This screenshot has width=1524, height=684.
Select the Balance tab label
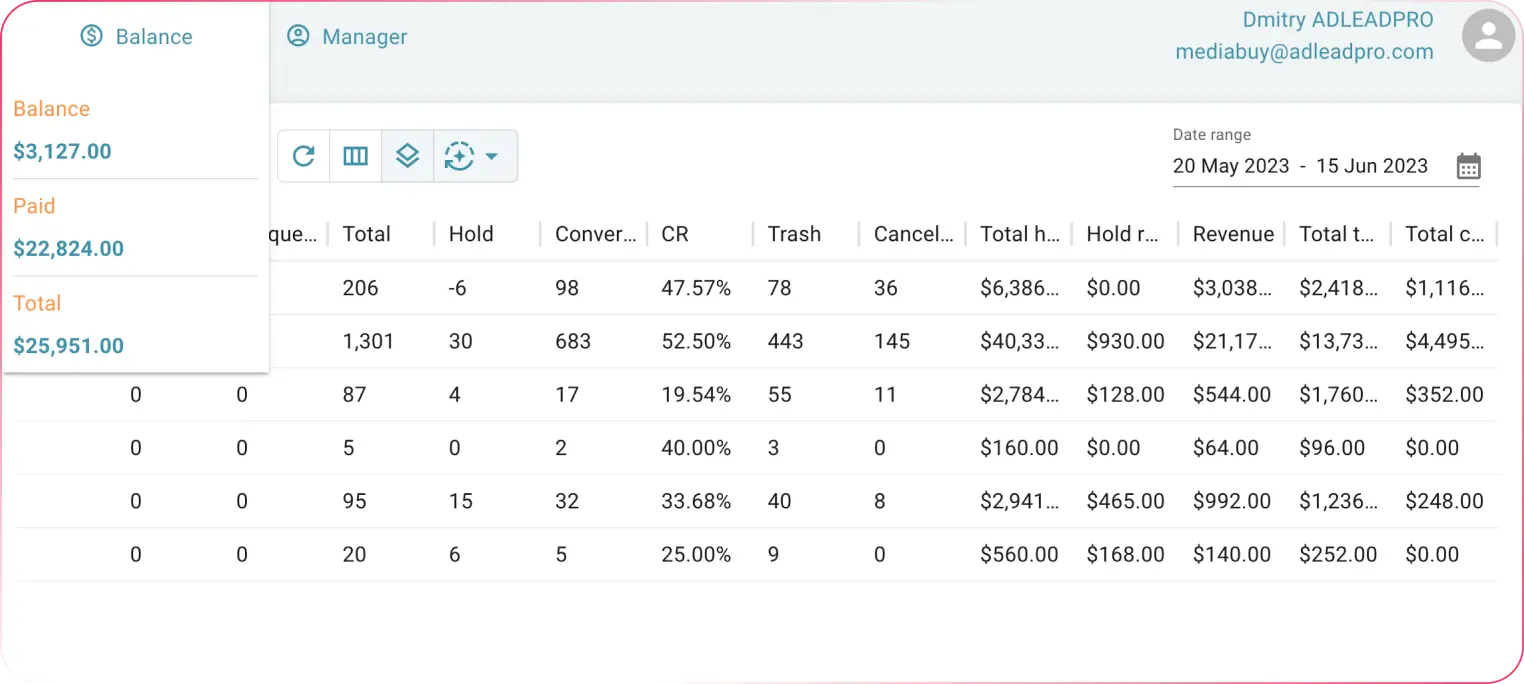click(154, 37)
